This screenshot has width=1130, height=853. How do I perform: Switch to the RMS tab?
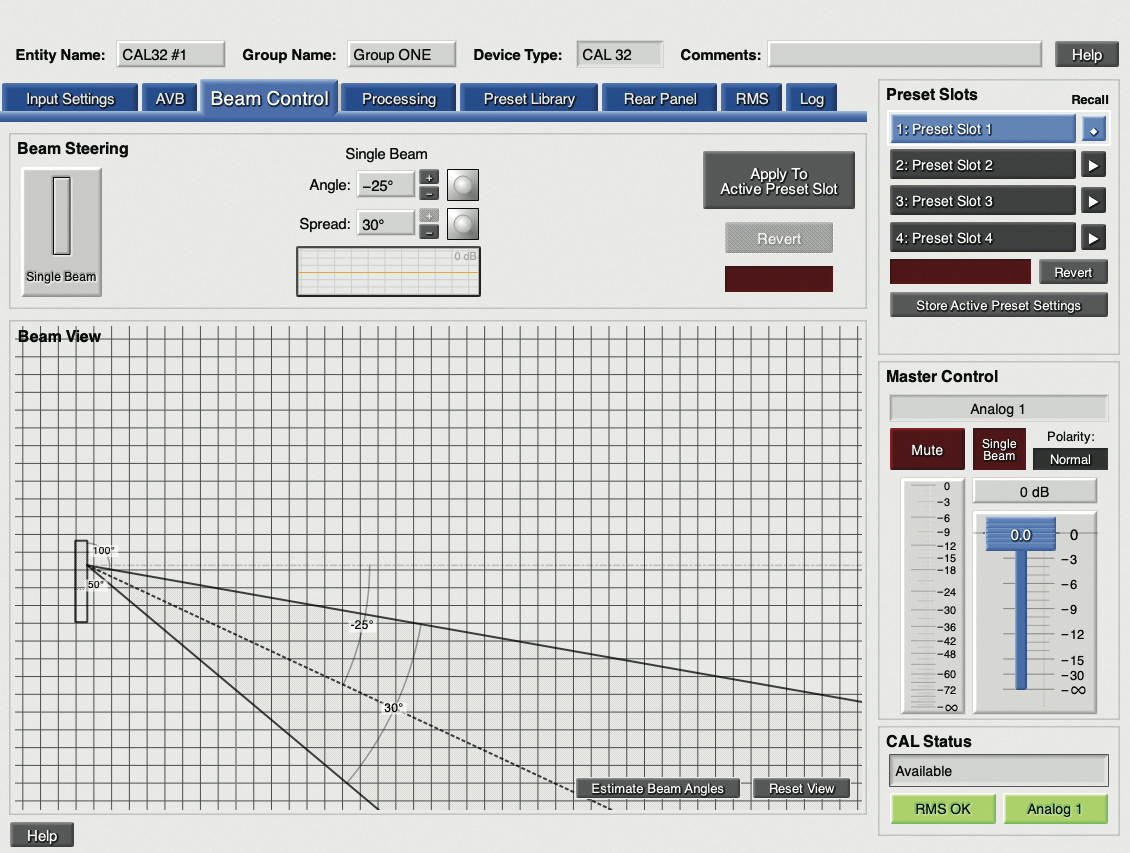click(752, 99)
